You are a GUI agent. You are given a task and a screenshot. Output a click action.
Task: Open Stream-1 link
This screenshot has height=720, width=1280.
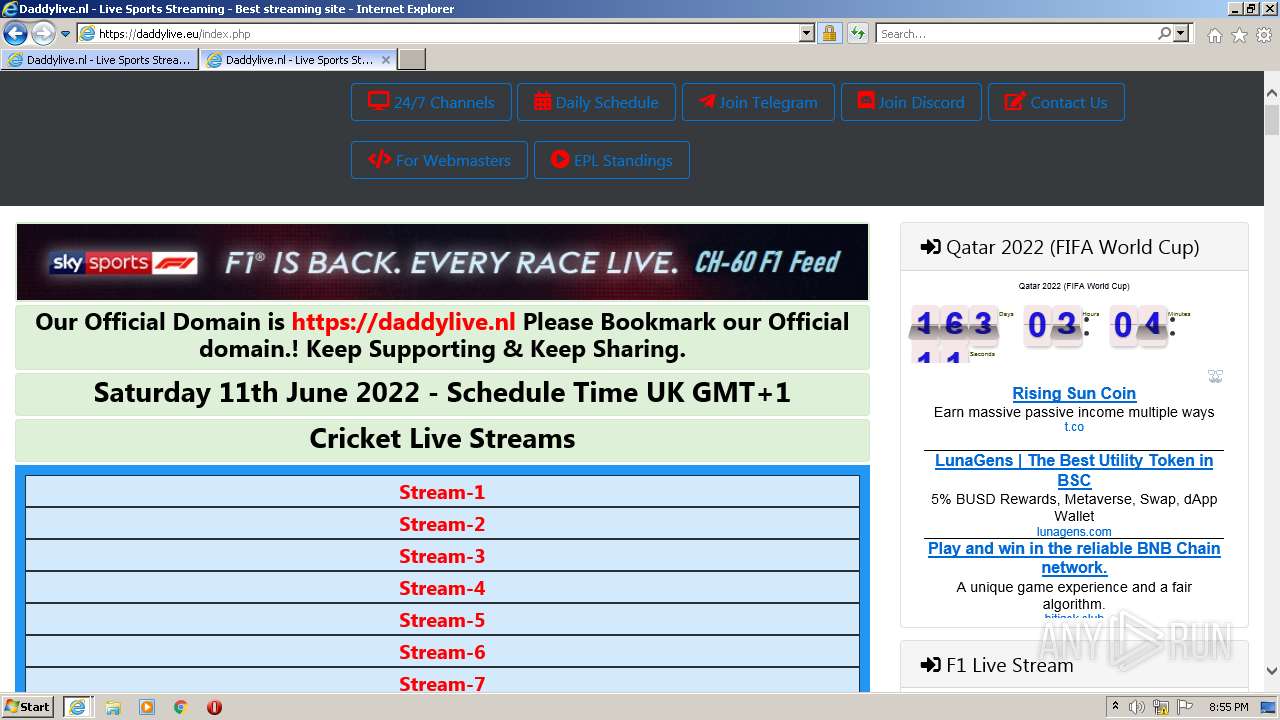pos(442,492)
